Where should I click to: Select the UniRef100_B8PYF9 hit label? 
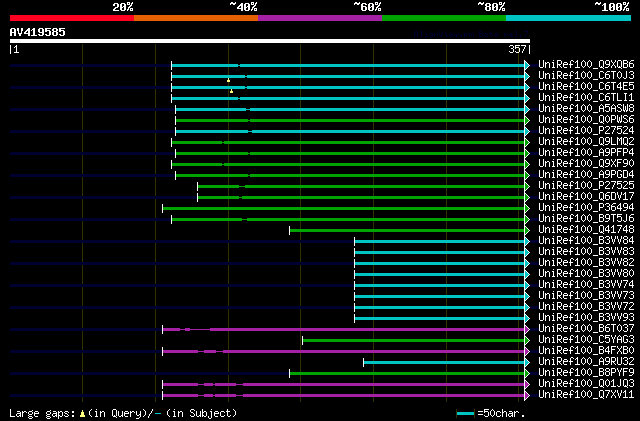[x=586, y=373]
